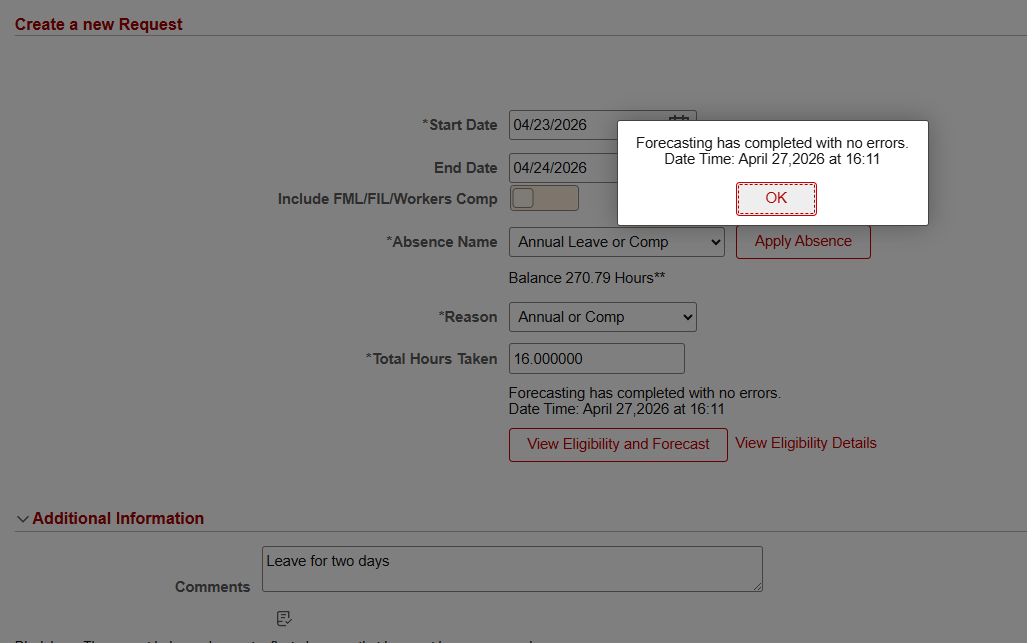
Task: Click the spell check icon below Comments
Action: (284, 618)
